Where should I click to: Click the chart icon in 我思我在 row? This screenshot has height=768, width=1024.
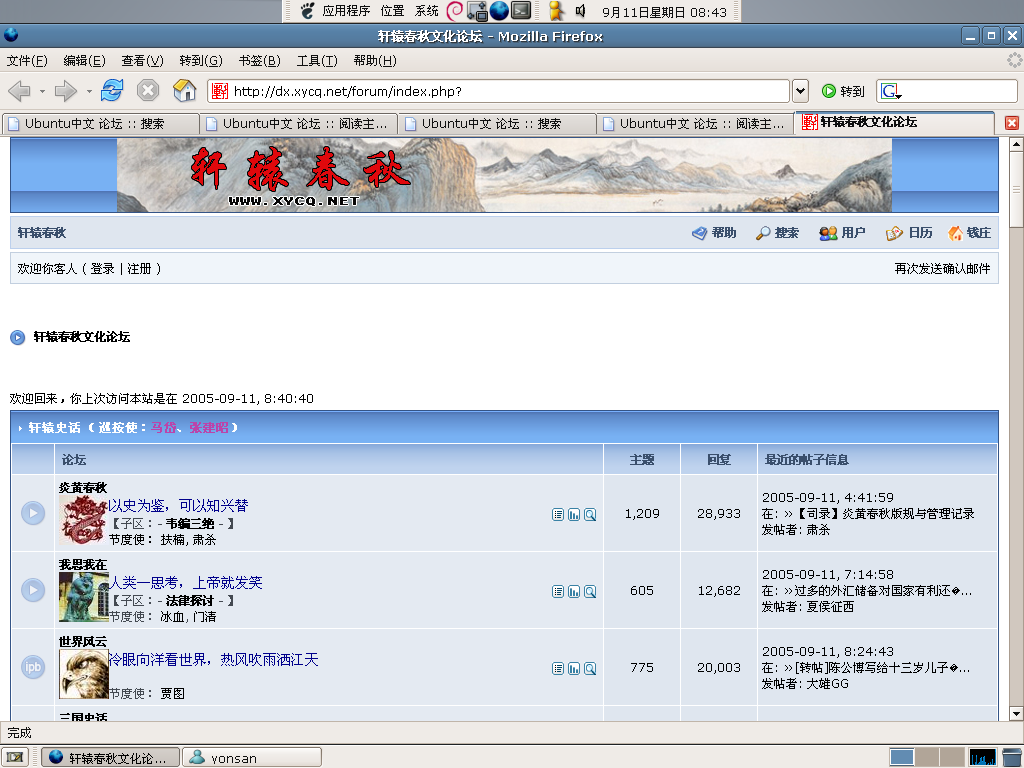click(574, 592)
